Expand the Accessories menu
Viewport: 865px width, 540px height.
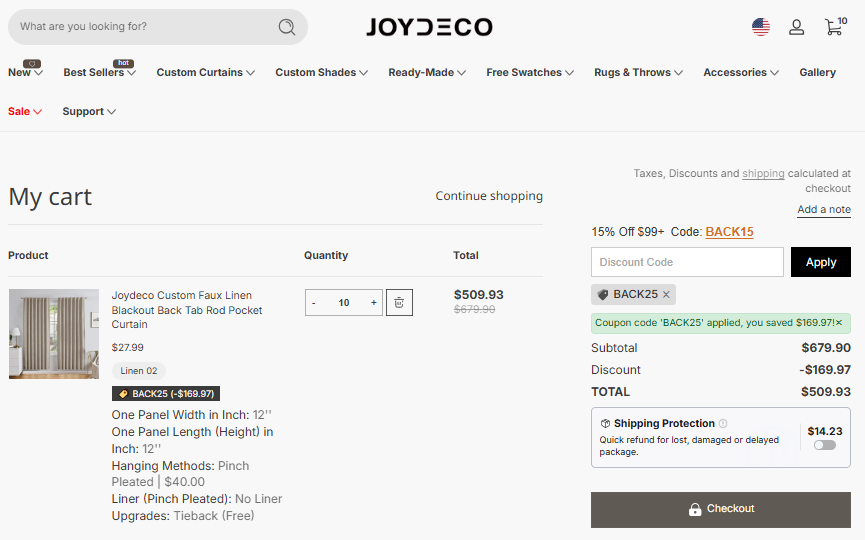(x=741, y=72)
